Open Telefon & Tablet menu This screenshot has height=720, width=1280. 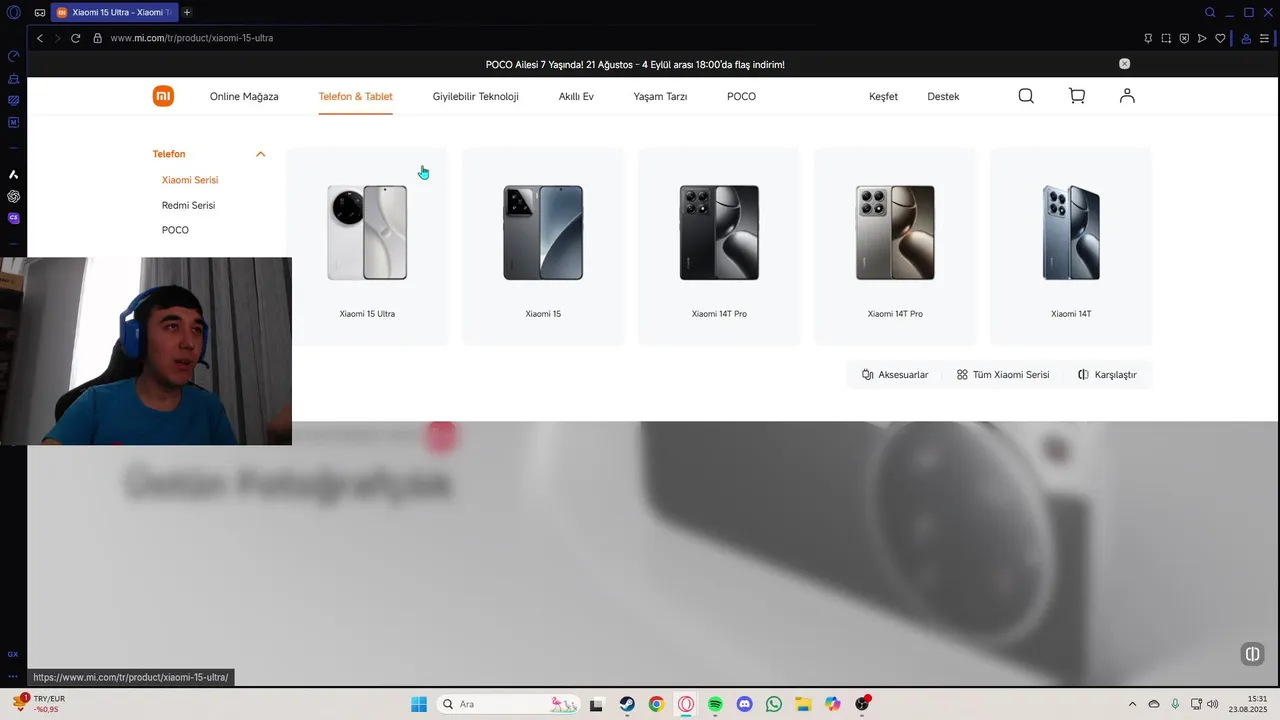355,97
